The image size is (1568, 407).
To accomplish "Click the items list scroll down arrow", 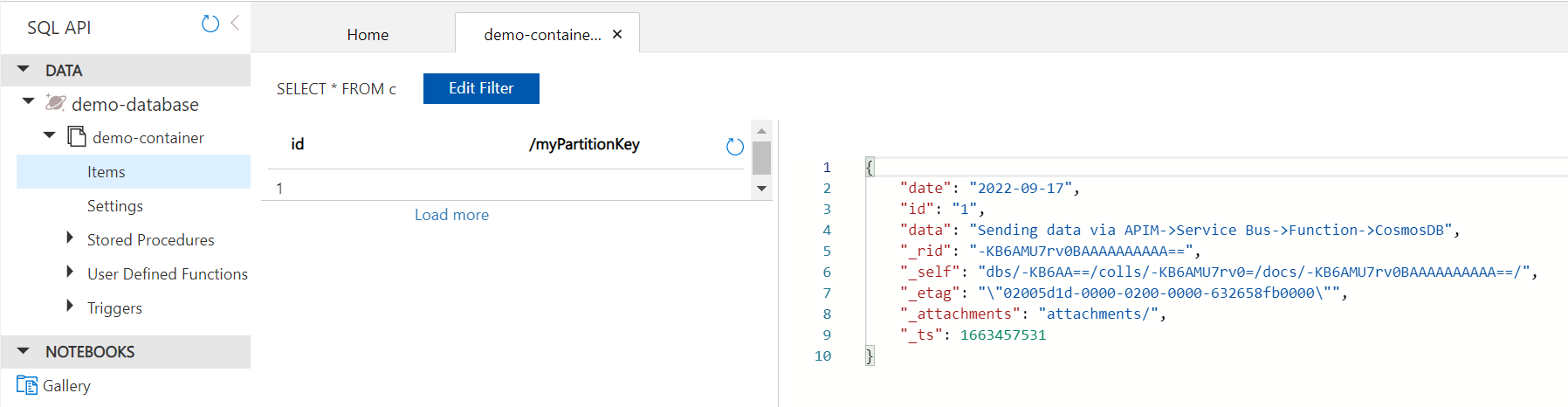I will [x=761, y=189].
